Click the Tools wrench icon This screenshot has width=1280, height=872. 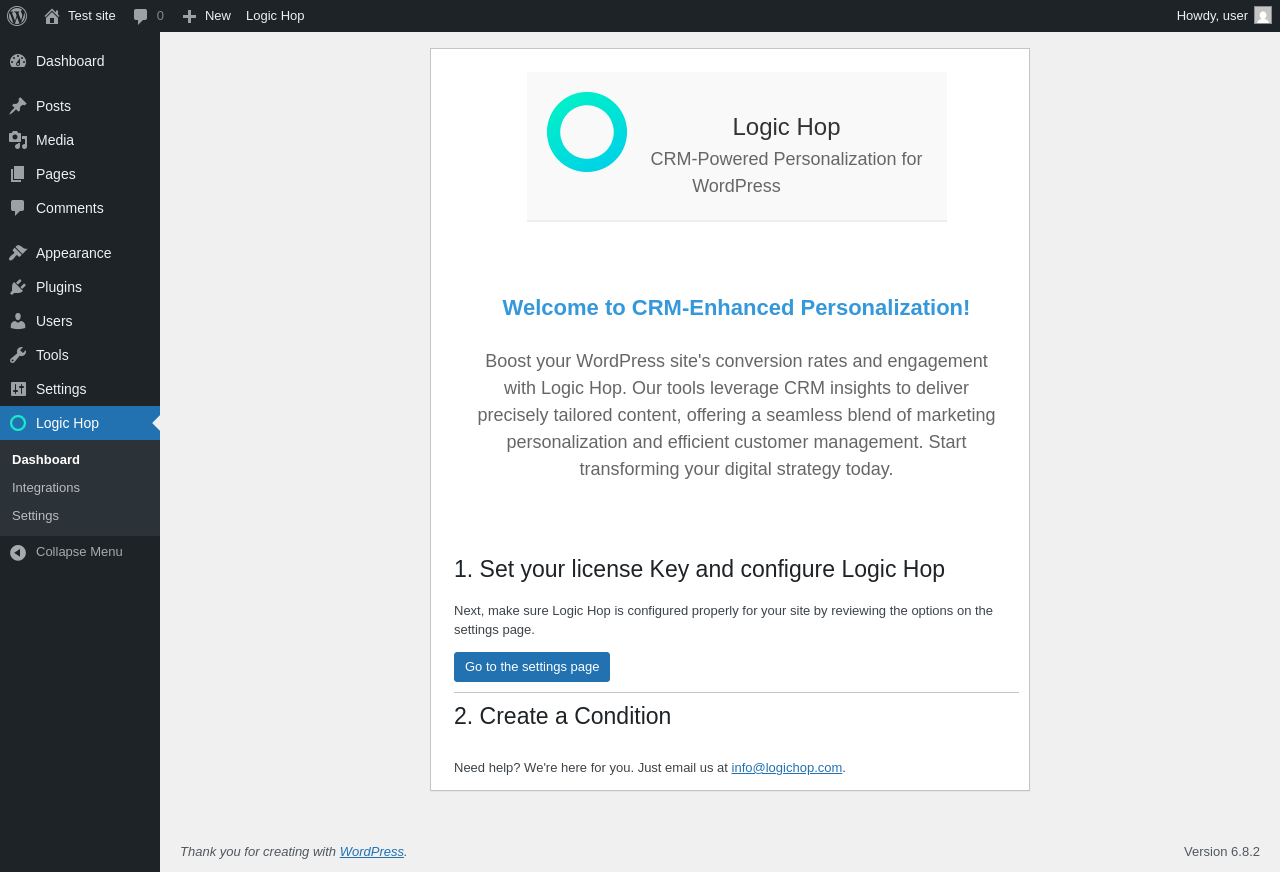tap(18, 355)
